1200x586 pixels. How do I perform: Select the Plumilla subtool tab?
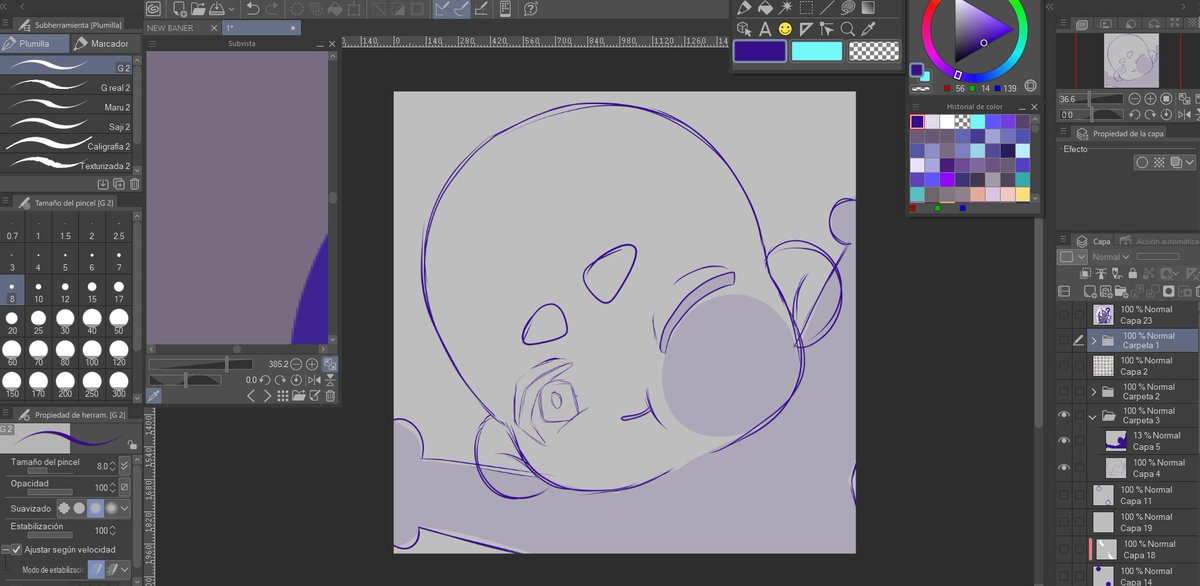point(35,44)
